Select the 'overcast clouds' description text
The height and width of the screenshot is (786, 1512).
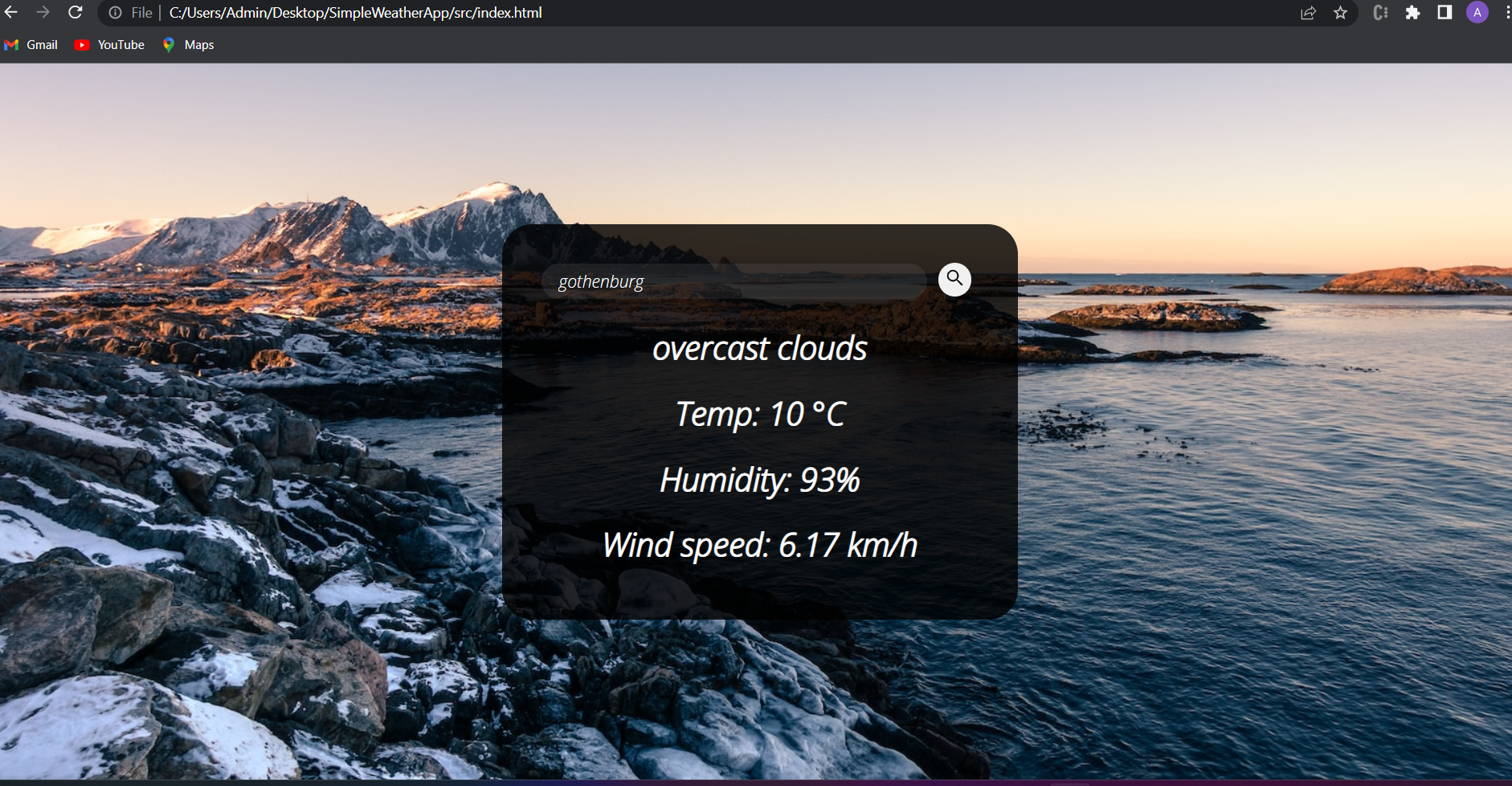759,349
